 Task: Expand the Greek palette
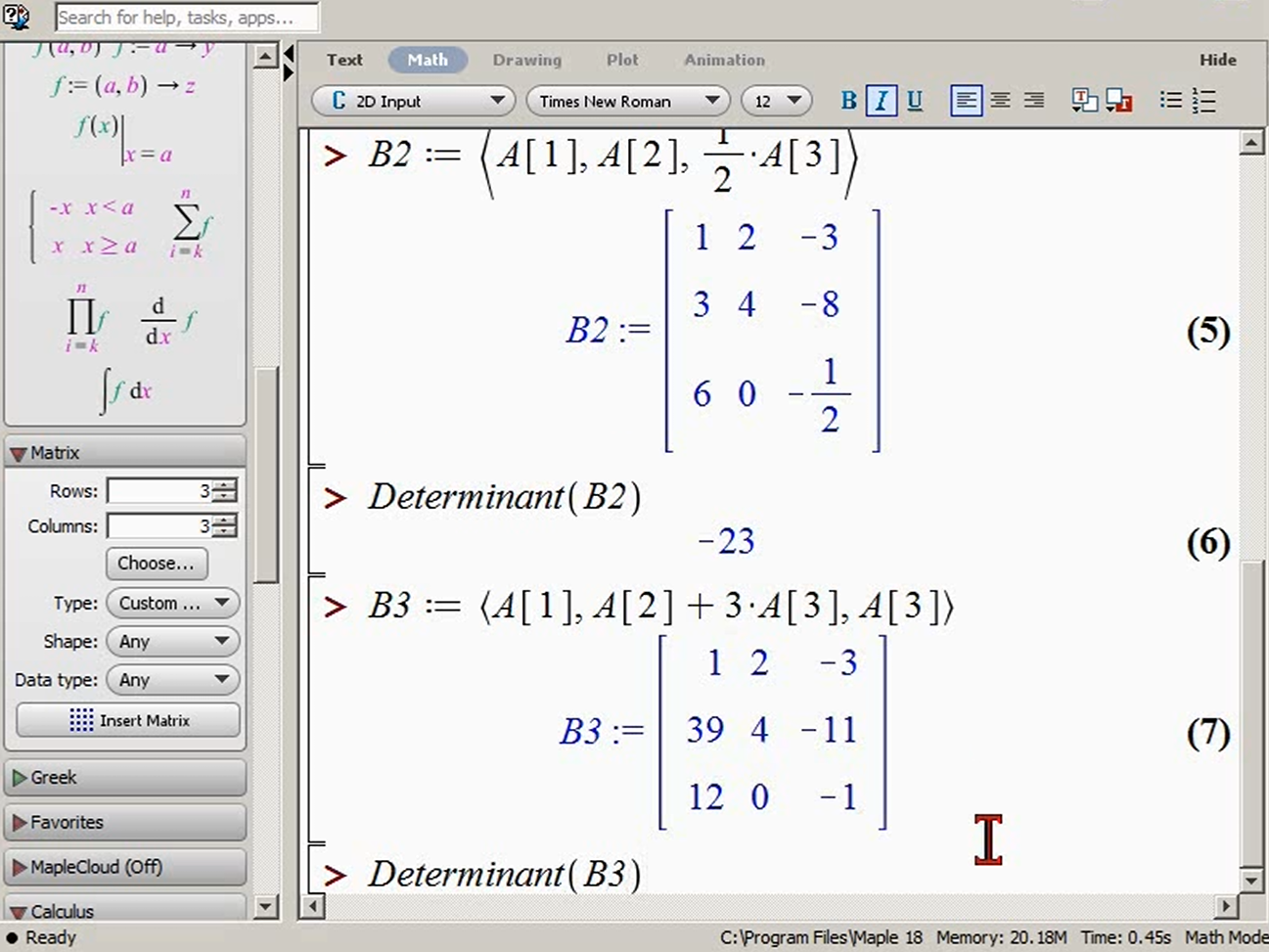125,777
